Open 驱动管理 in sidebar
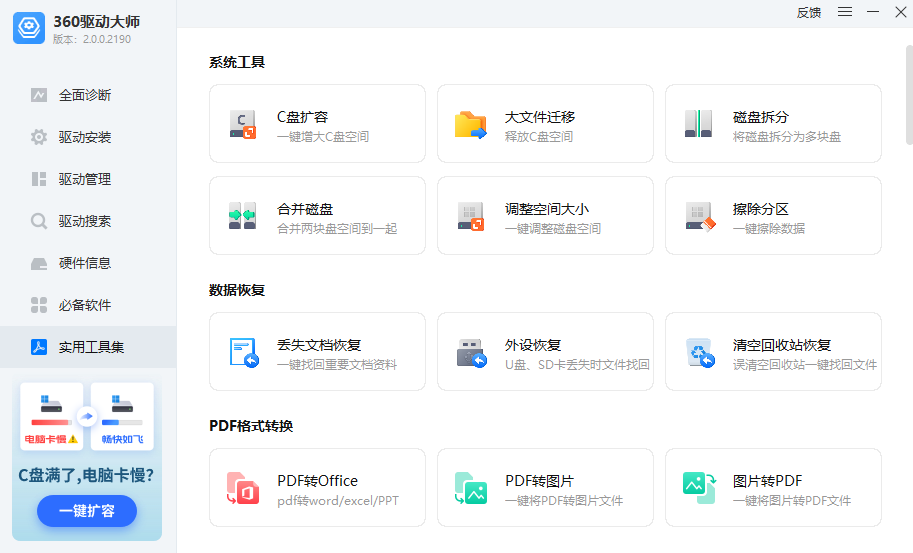The height and width of the screenshot is (553, 913). coord(88,179)
